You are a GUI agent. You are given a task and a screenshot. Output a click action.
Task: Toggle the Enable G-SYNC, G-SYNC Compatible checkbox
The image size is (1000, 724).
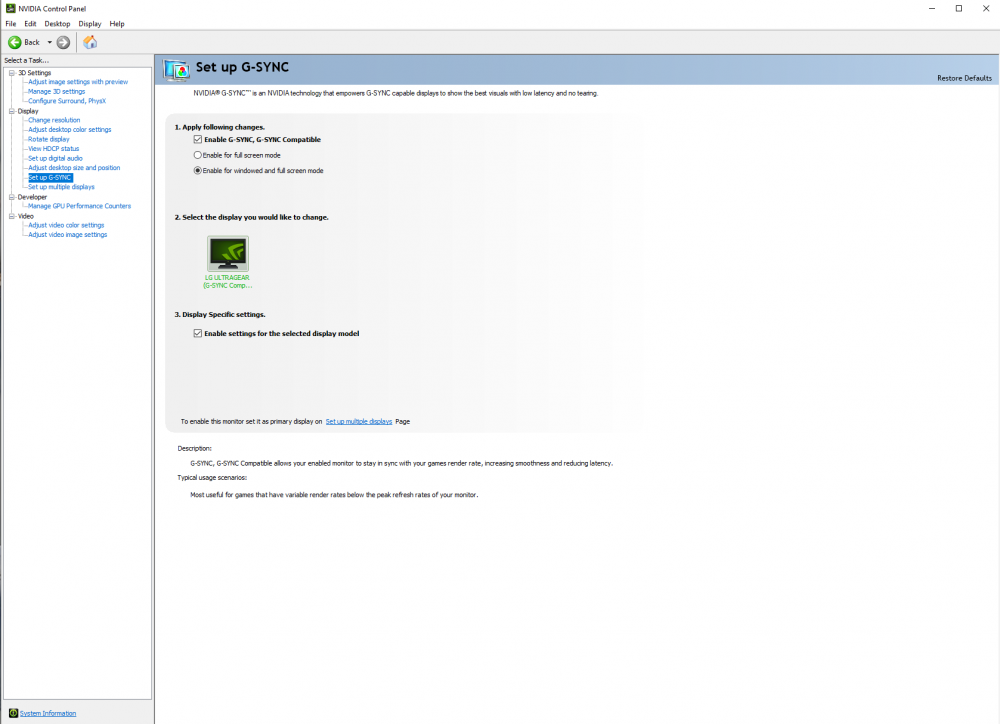pyautogui.click(x=197, y=140)
